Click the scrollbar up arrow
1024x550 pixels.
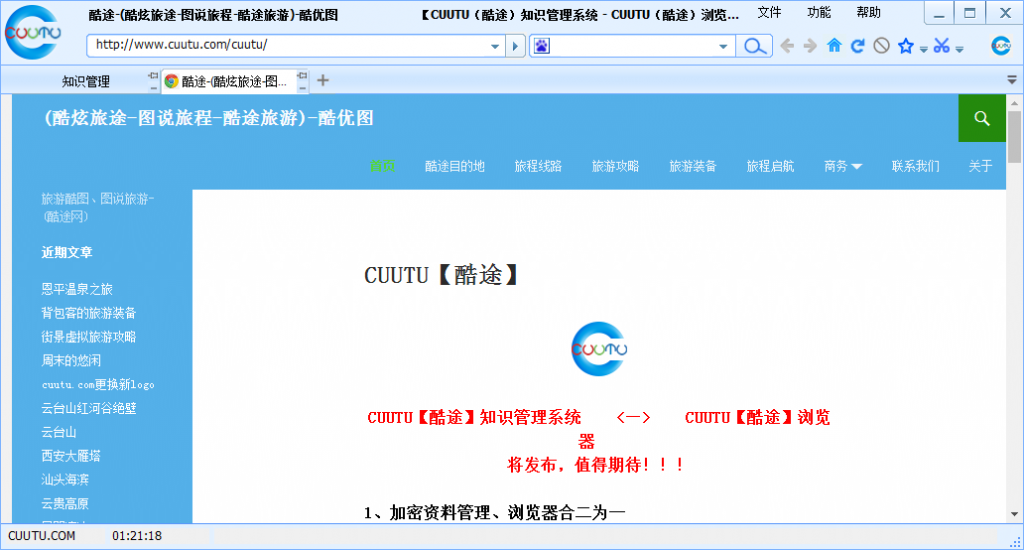tap(1014, 103)
